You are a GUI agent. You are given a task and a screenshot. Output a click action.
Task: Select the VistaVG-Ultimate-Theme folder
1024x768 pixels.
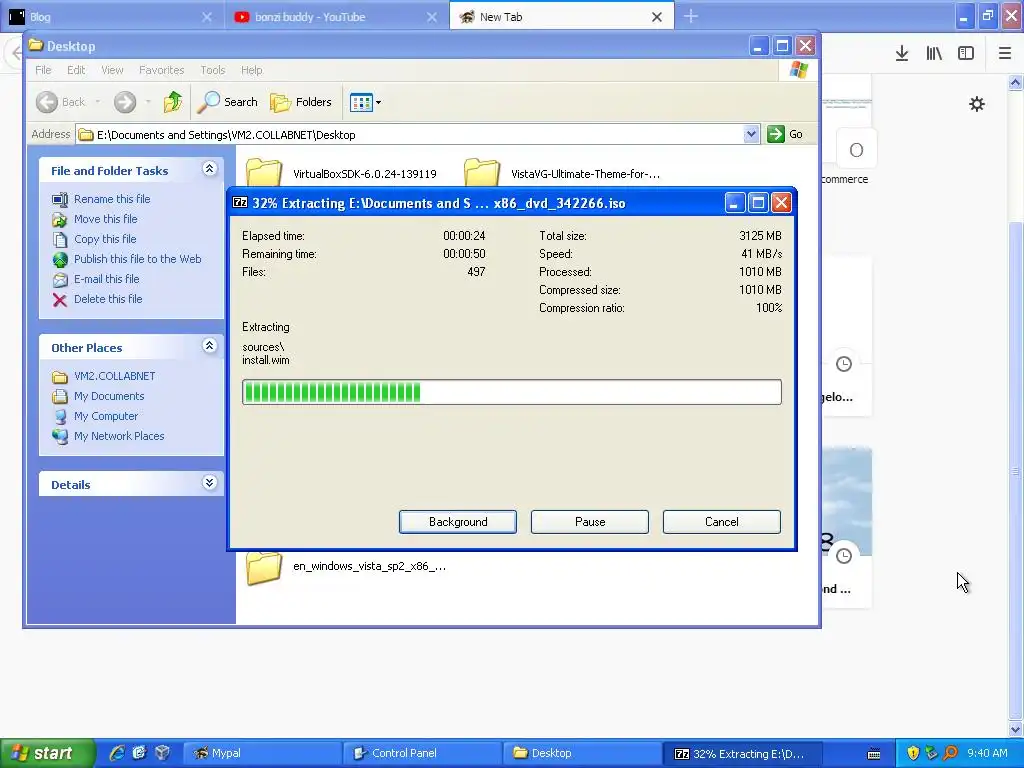point(562,174)
